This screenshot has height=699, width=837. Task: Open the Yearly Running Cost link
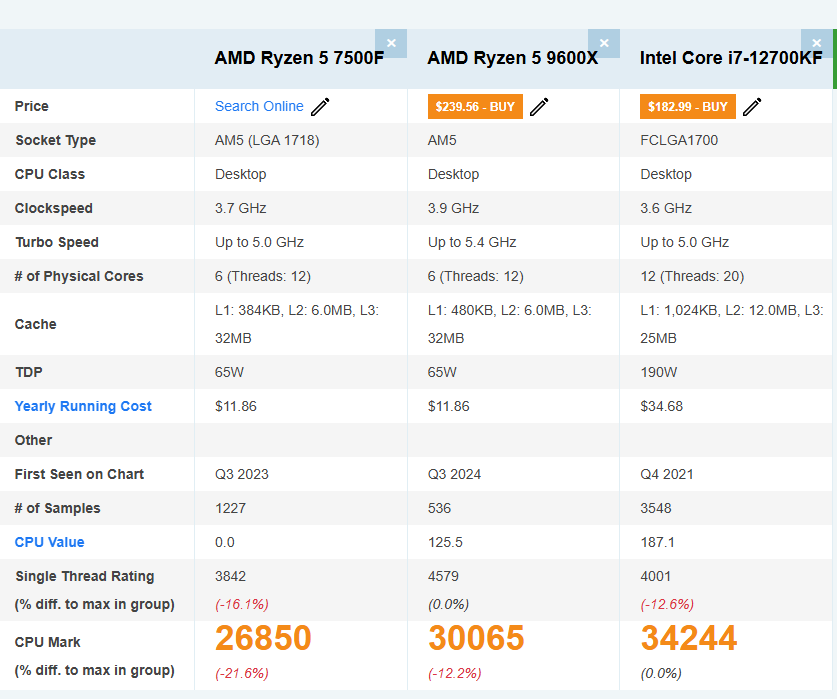click(83, 406)
